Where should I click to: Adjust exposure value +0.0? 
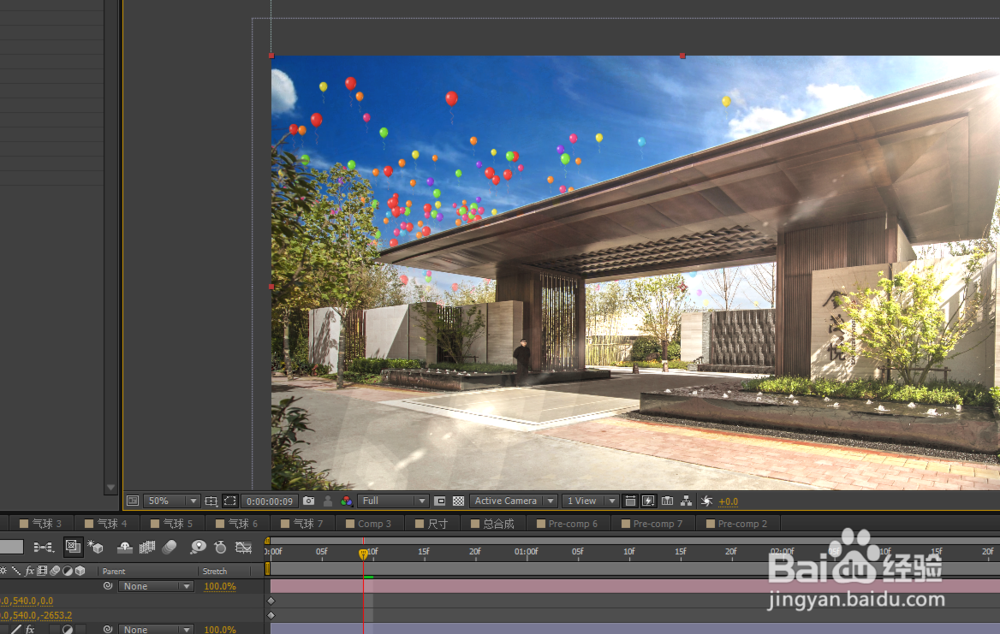pos(728,501)
